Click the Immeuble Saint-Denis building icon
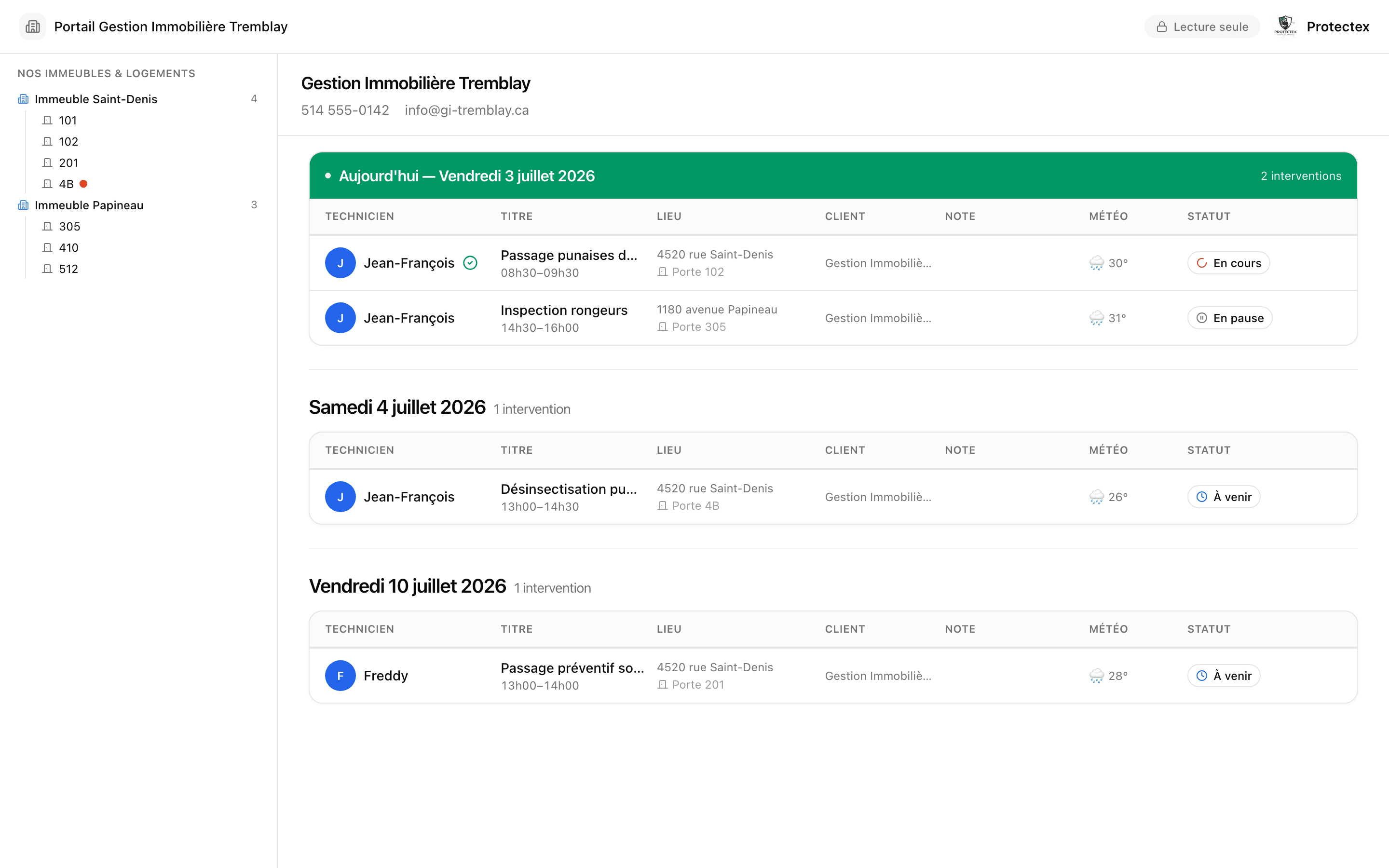The width and height of the screenshot is (1389, 868). pyautogui.click(x=23, y=99)
